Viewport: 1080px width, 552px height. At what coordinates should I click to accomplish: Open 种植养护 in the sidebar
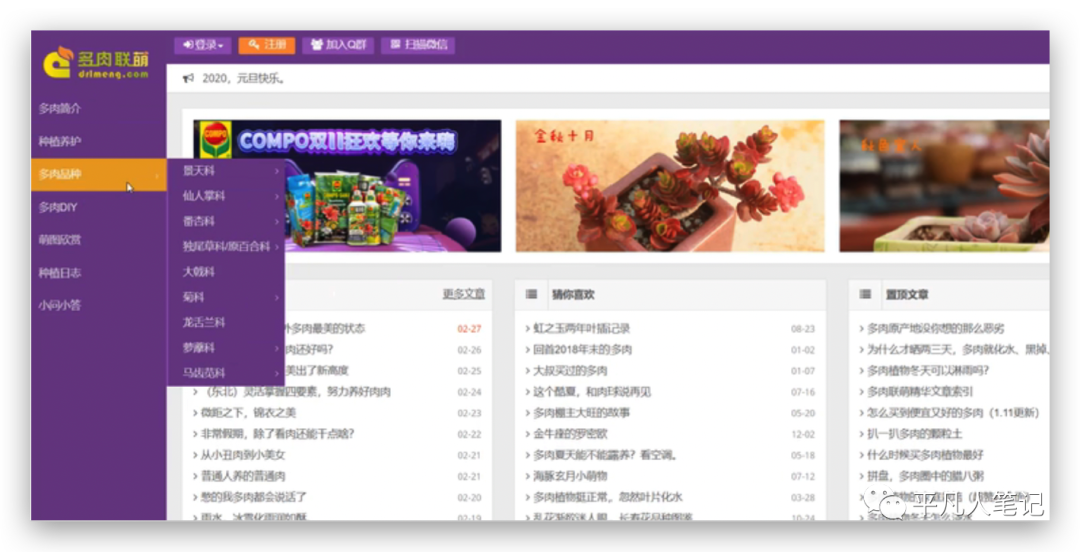[x=98, y=141]
